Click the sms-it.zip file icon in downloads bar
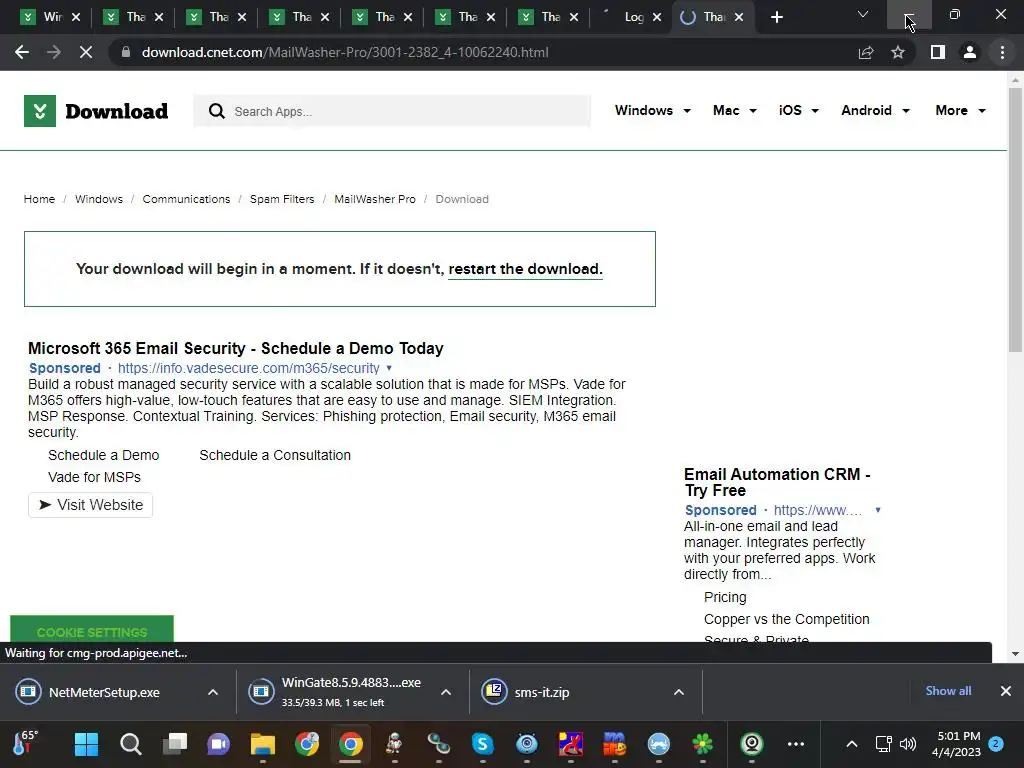The width and height of the screenshot is (1024, 768). (494, 692)
